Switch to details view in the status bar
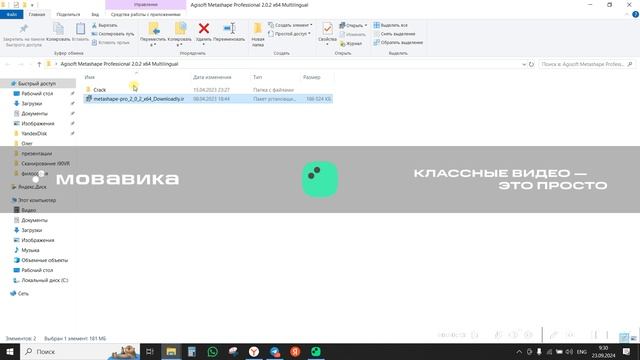Image resolution: width=640 pixels, height=360 pixels. pyautogui.click(x=624, y=338)
